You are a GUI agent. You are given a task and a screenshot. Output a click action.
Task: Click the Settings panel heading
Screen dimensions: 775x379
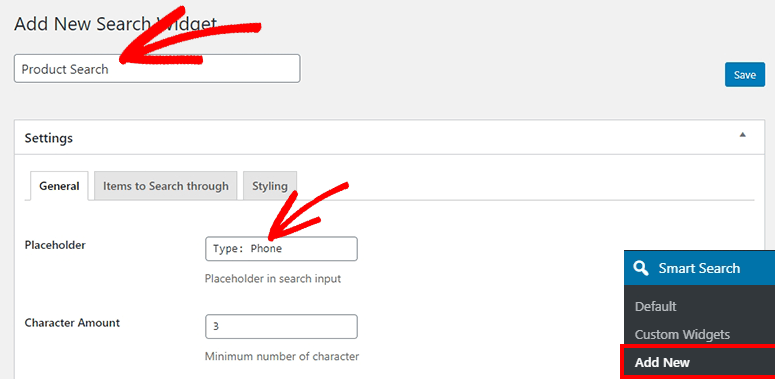tap(49, 138)
